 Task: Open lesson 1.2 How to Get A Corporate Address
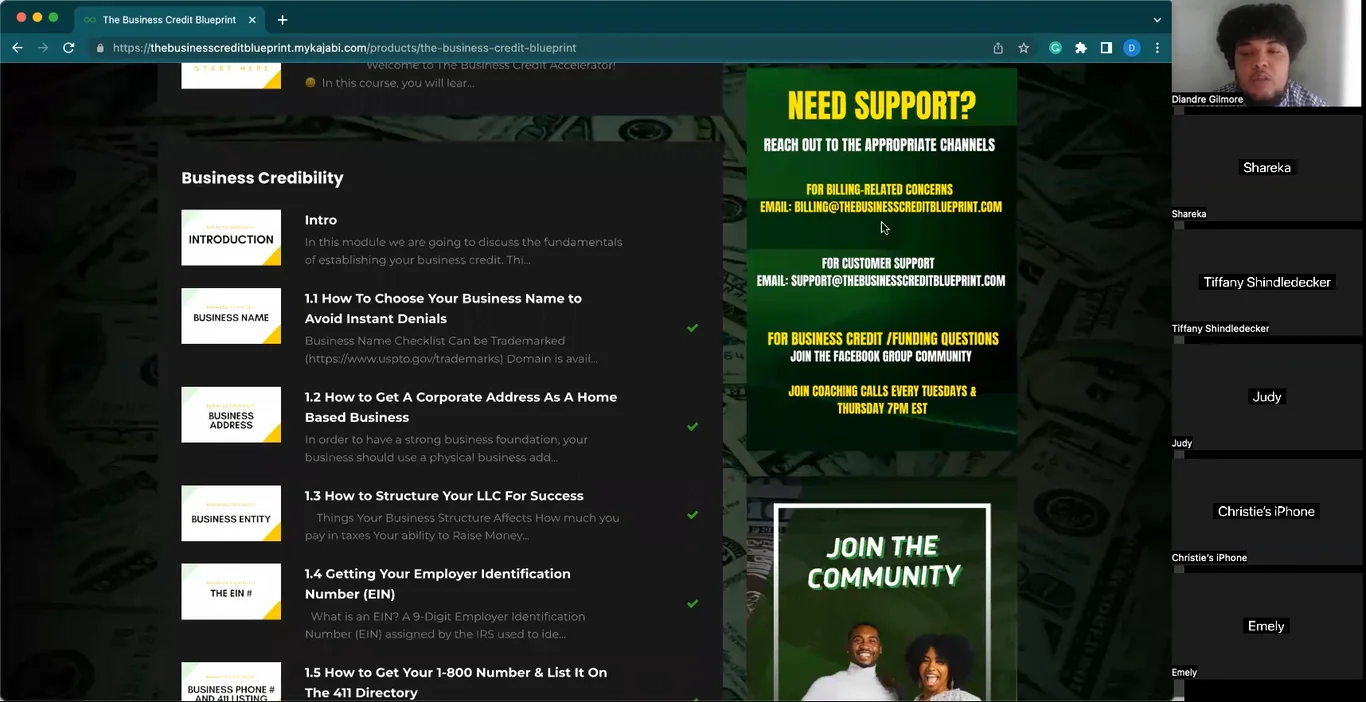(x=461, y=407)
